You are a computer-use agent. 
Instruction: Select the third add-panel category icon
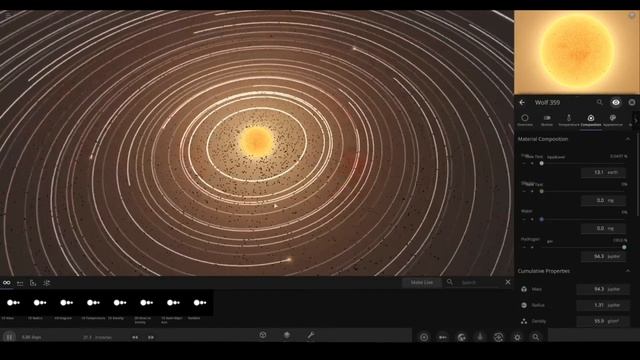[33, 283]
